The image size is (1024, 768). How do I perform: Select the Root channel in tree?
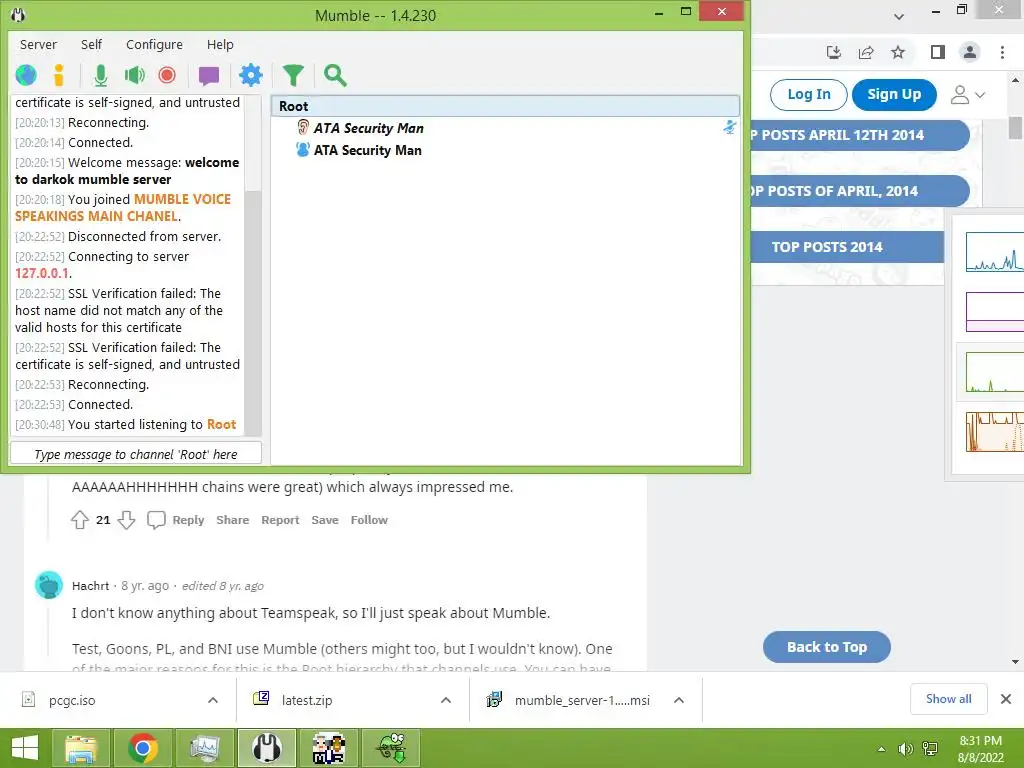coord(505,106)
